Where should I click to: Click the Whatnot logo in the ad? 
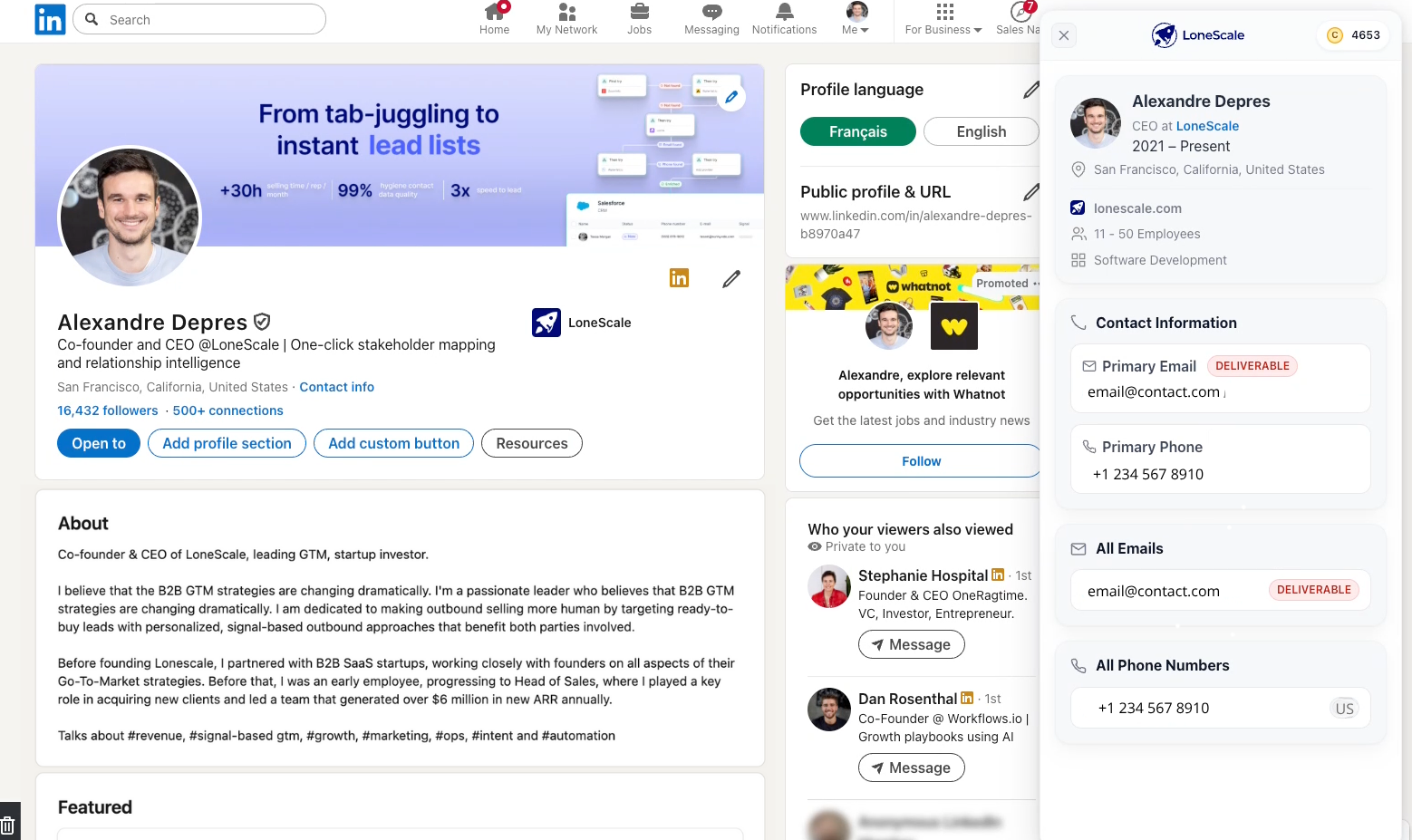(954, 326)
